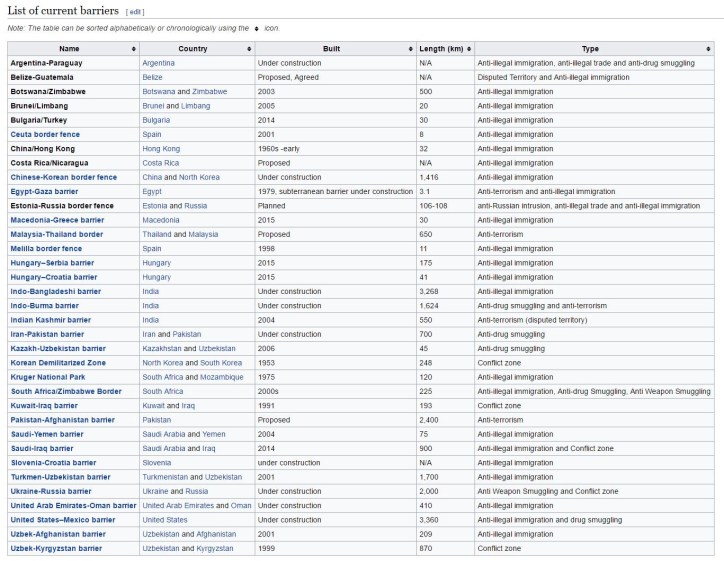This screenshot has height=561, width=724.
Task: Select the Hong Kong country link
Action: 161,148
